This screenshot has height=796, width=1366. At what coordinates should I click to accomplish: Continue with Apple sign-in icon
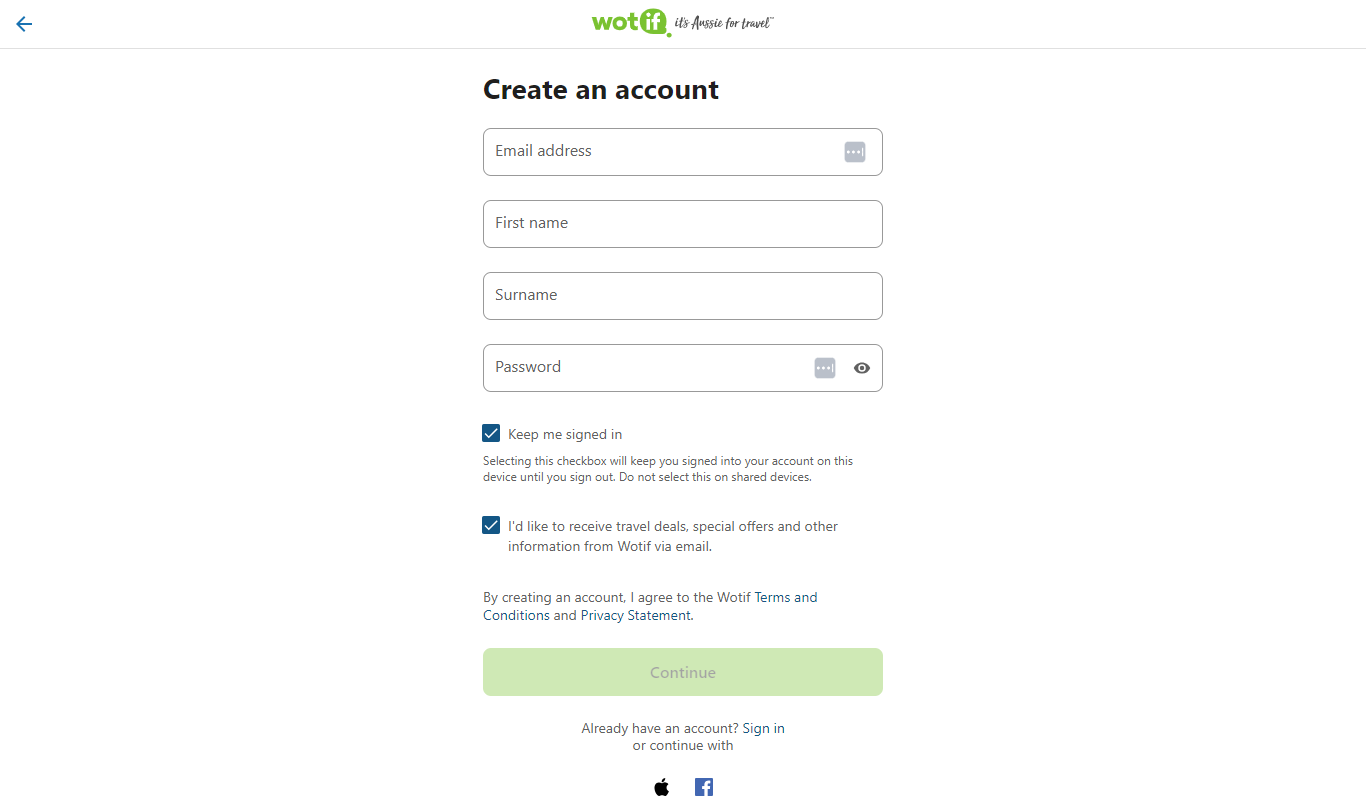tap(661, 787)
